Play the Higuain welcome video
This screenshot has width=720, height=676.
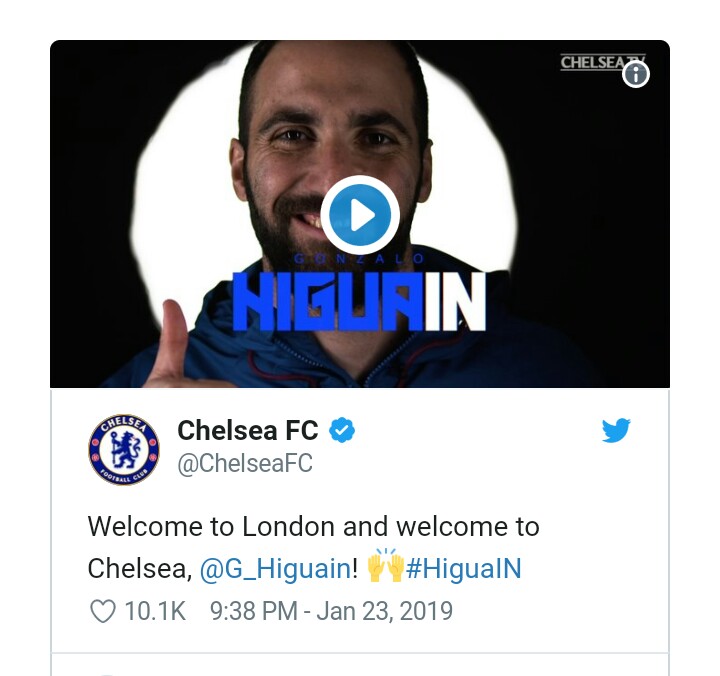click(x=360, y=214)
